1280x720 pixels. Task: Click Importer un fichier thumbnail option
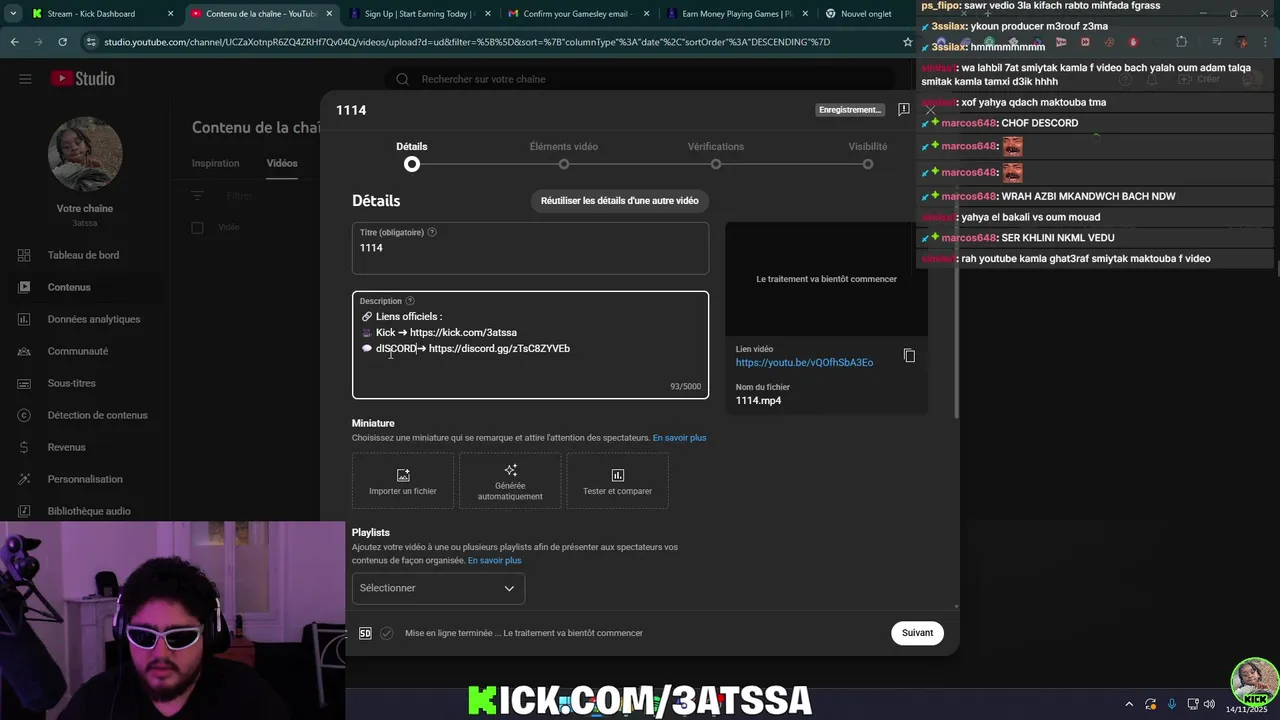[403, 481]
